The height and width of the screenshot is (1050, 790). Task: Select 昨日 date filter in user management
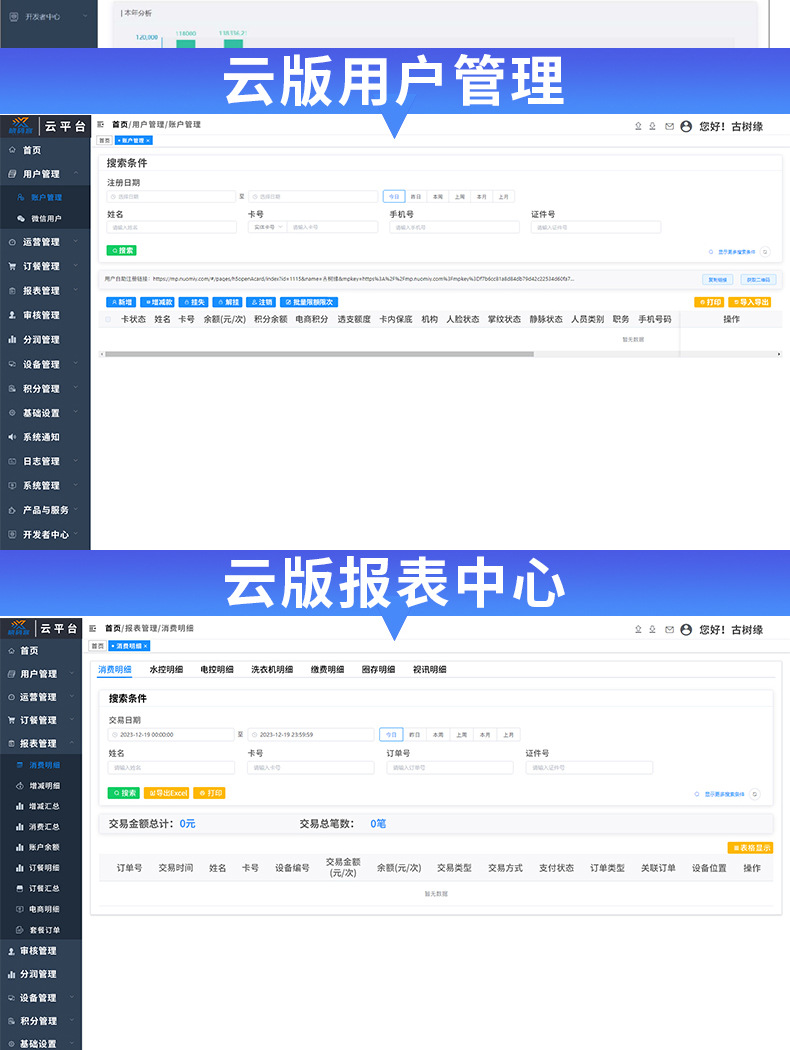coord(416,196)
